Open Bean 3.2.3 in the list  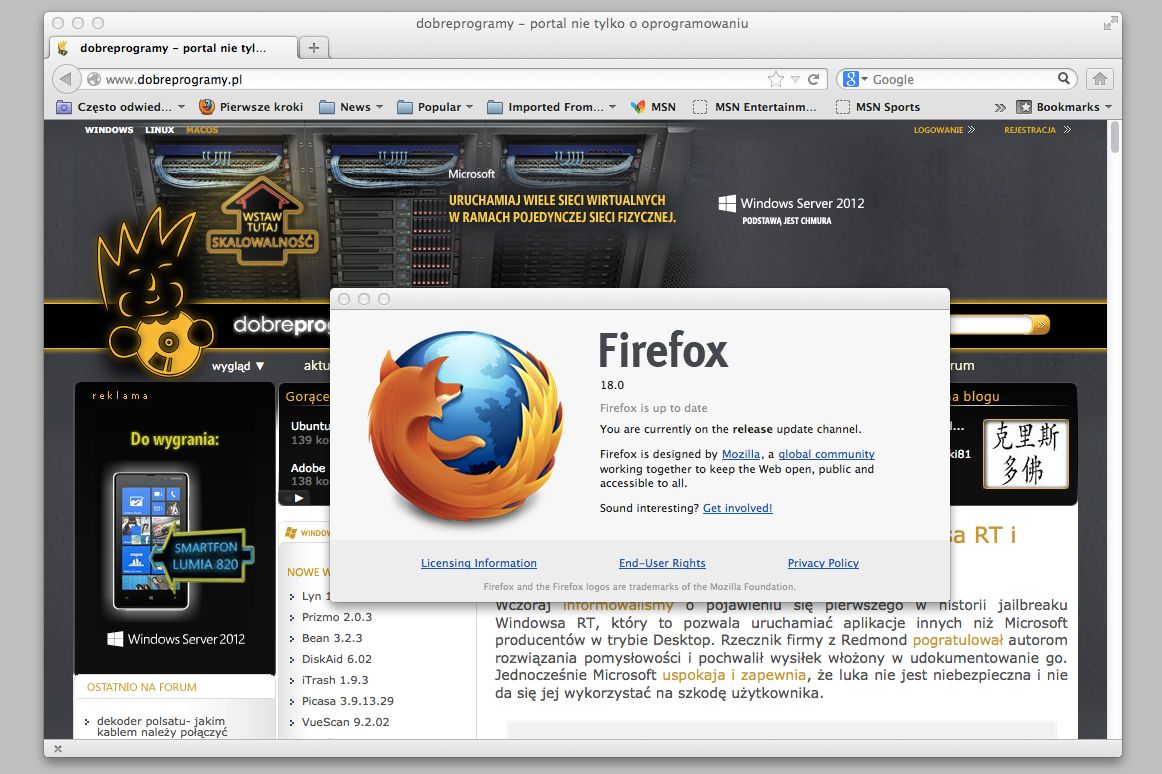(x=332, y=638)
